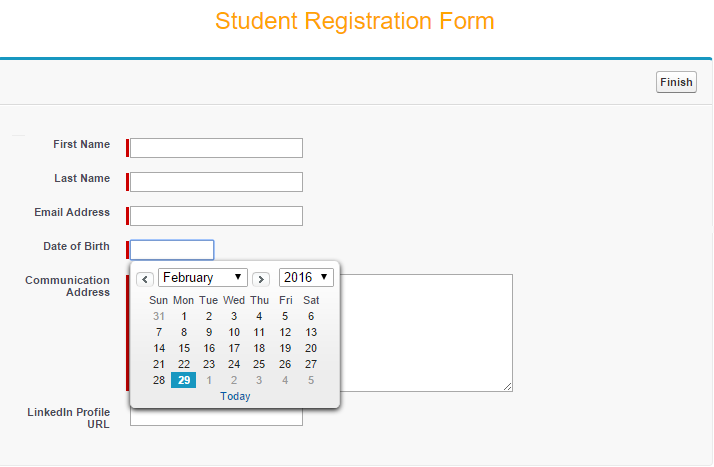Select February 29 in the calendar

[x=184, y=380]
